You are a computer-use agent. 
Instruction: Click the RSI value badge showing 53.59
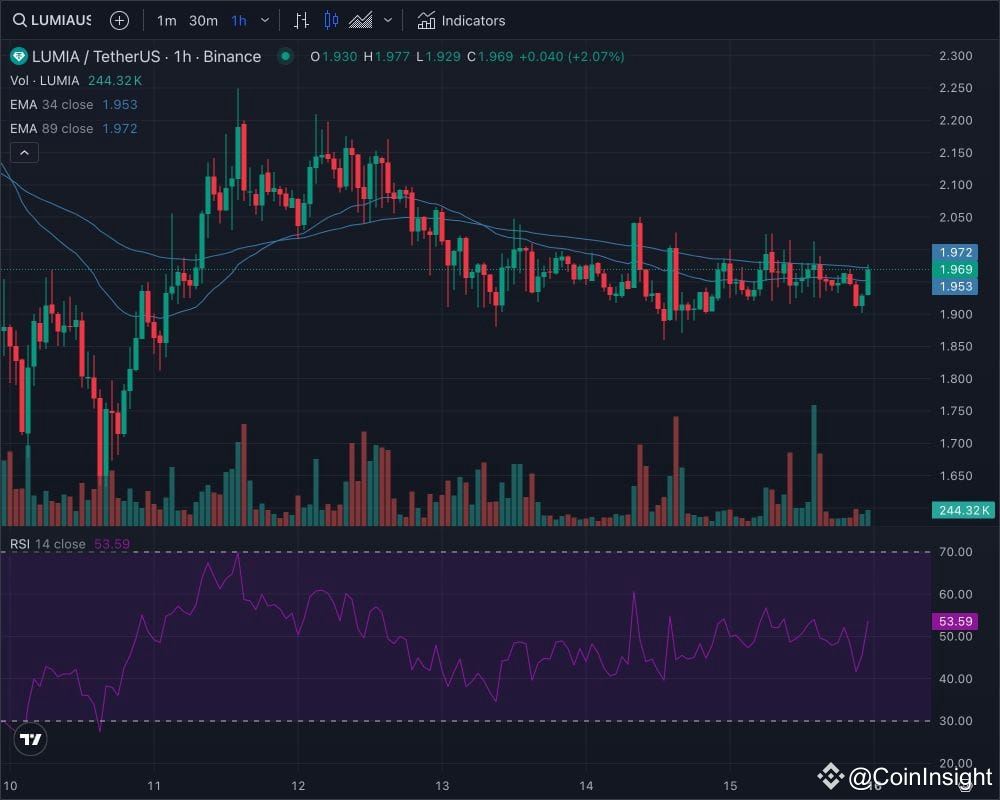click(x=953, y=621)
